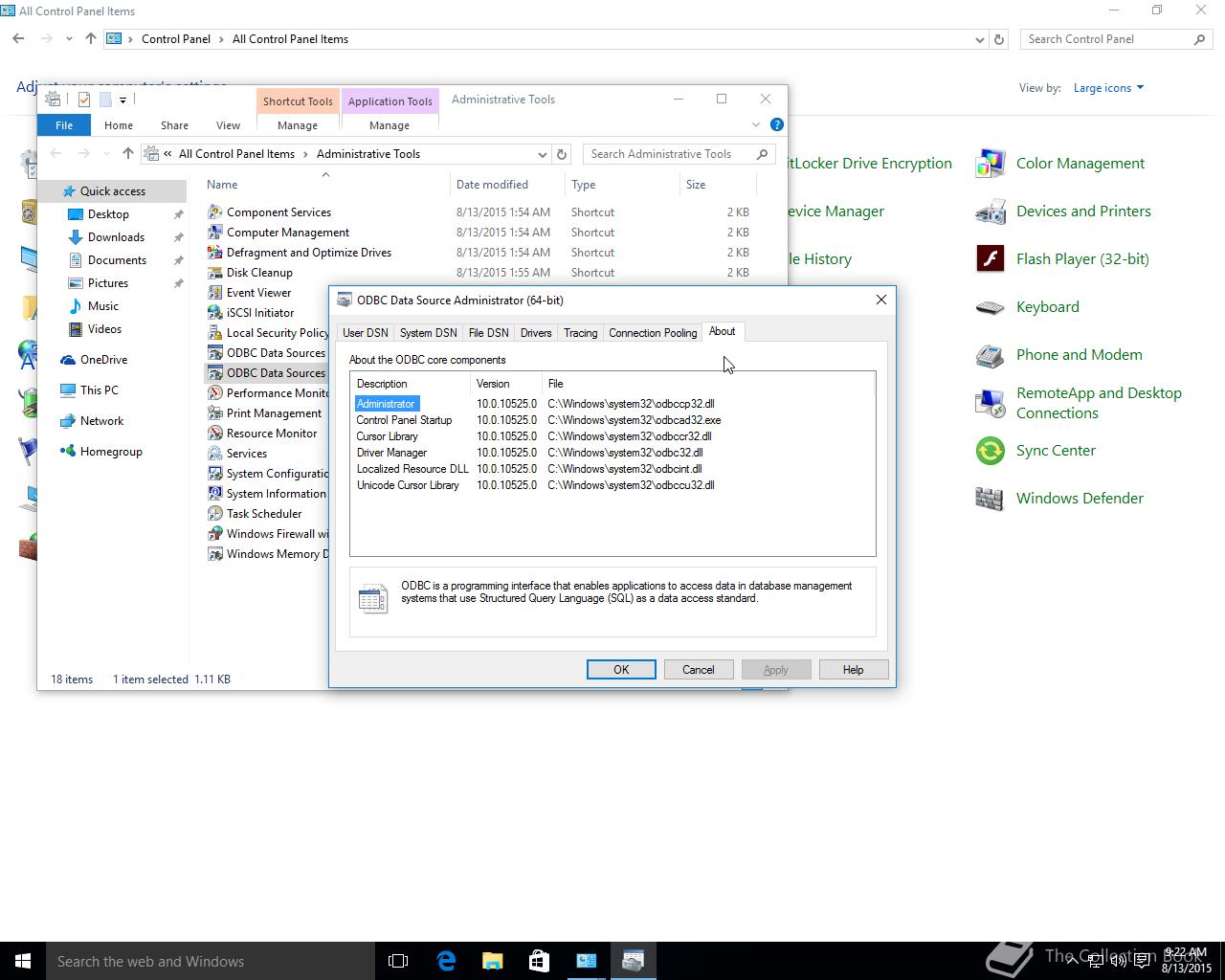Switch to the Tracing tab
Image resolution: width=1225 pixels, height=980 pixels.
[x=580, y=333]
